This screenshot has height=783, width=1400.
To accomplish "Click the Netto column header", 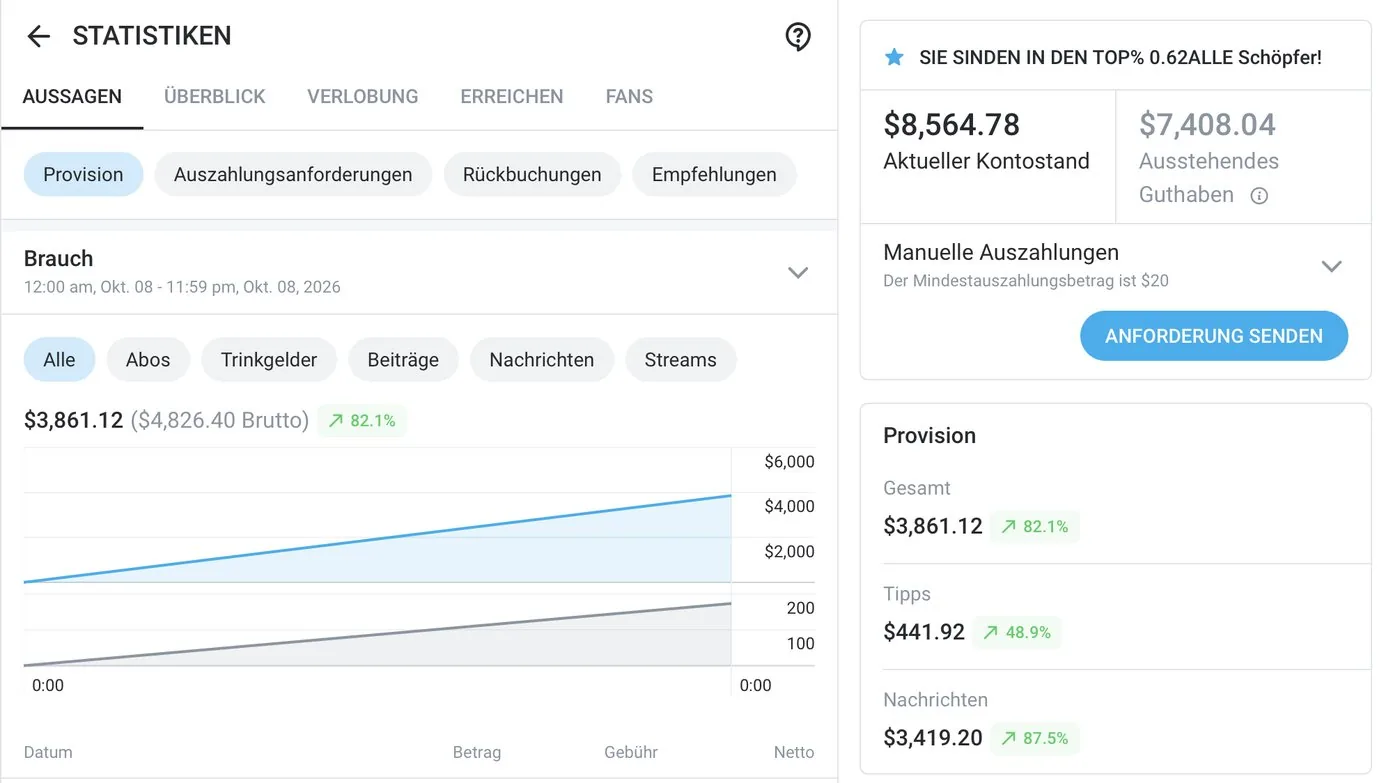I will [x=794, y=753].
